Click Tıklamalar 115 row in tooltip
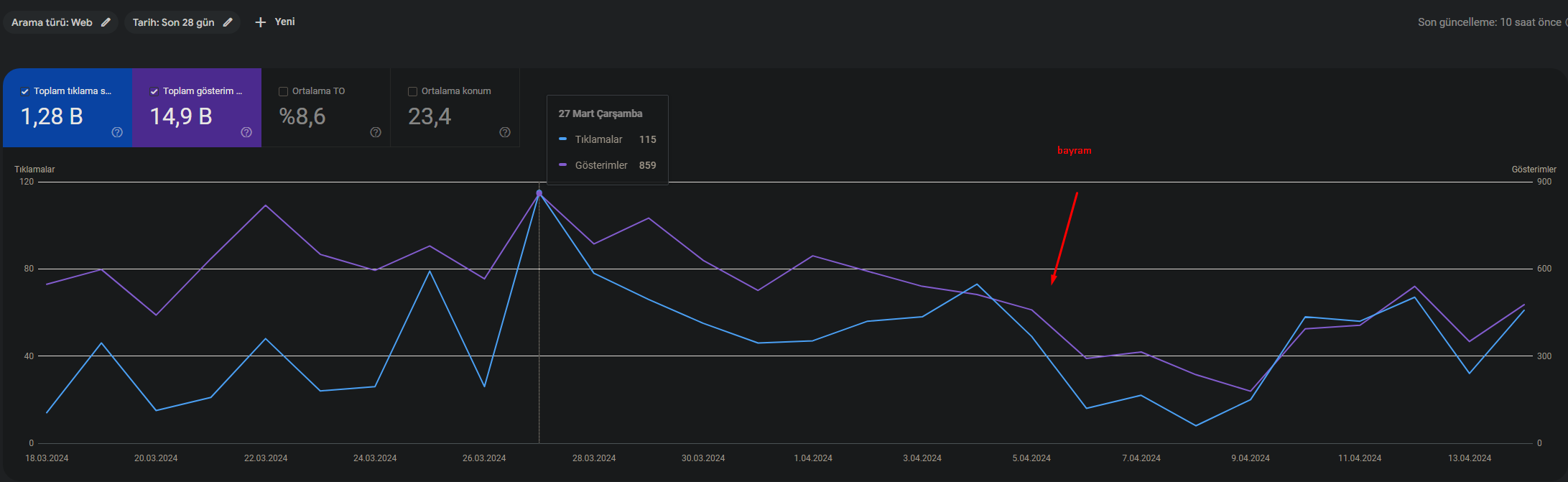The height and width of the screenshot is (482, 1568). 608,139
